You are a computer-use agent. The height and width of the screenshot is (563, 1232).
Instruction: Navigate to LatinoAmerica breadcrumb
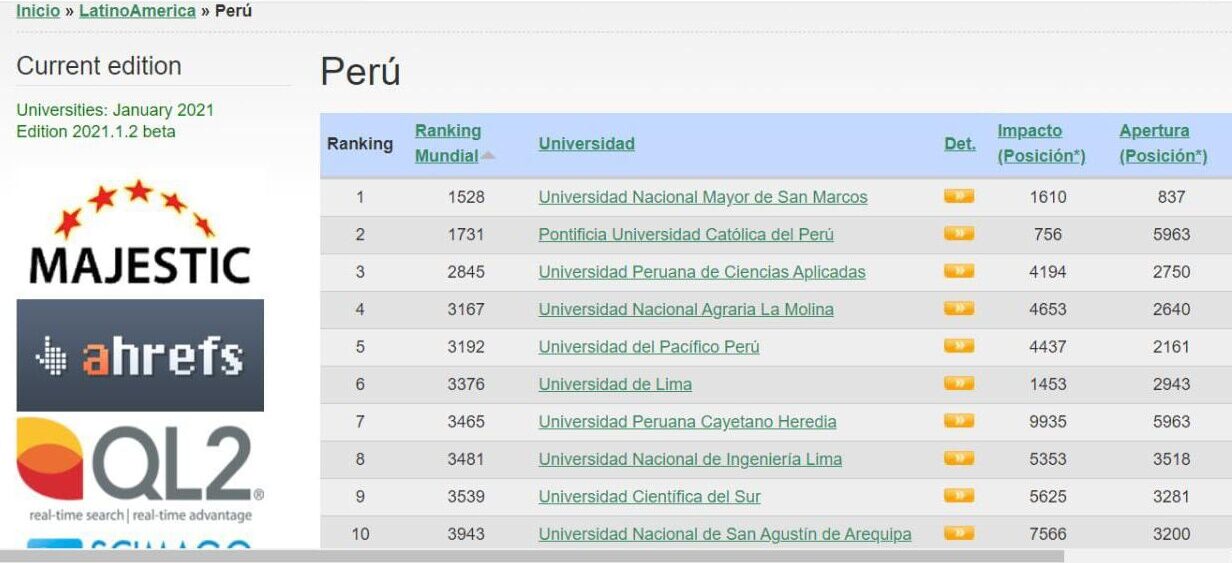pos(137,11)
